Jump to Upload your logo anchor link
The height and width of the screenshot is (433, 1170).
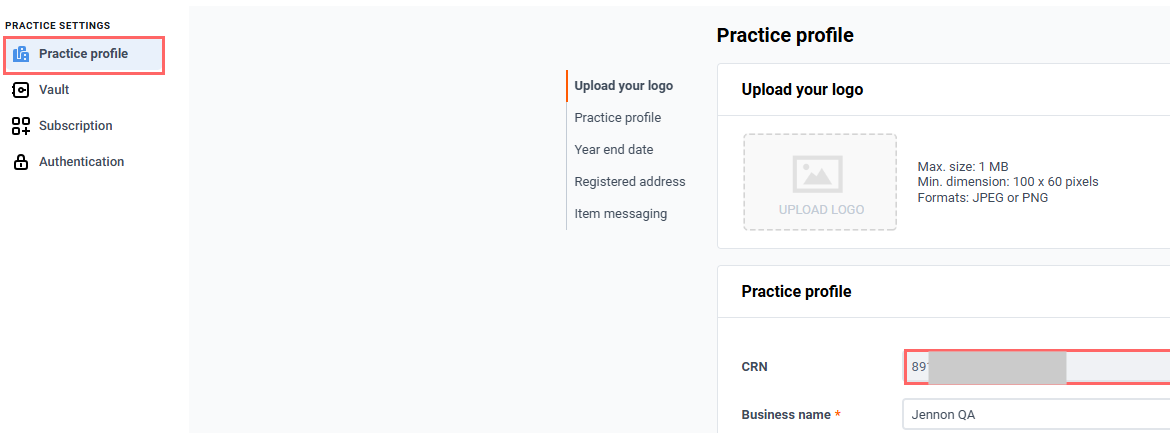pos(623,86)
